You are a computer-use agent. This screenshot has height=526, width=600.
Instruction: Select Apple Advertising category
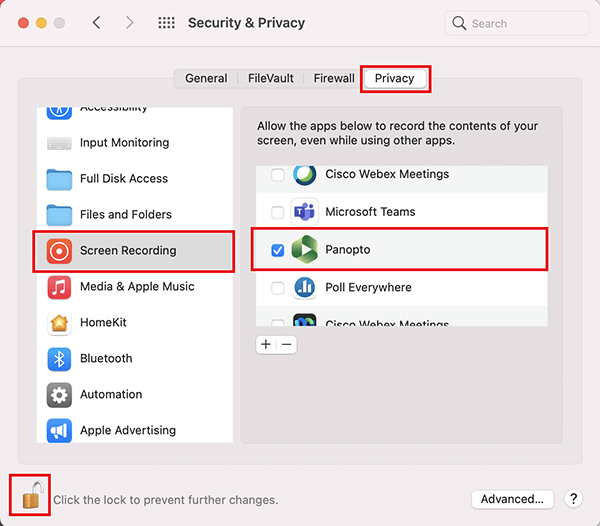(x=134, y=430)
